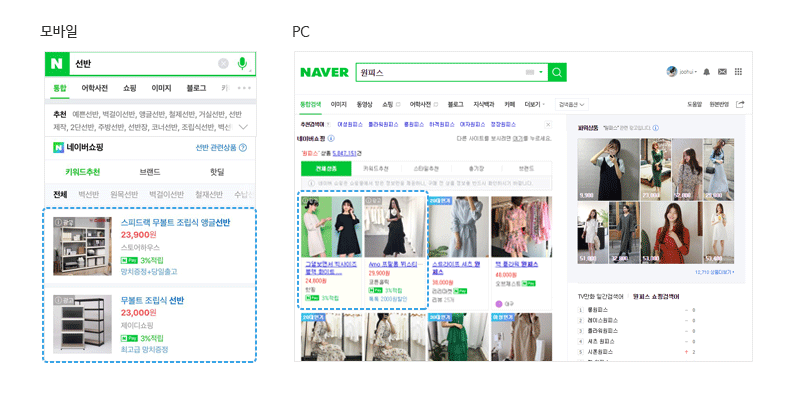
Task: Open the black shelf product thumbnail priced 23,000원
Action: point(83,324)
